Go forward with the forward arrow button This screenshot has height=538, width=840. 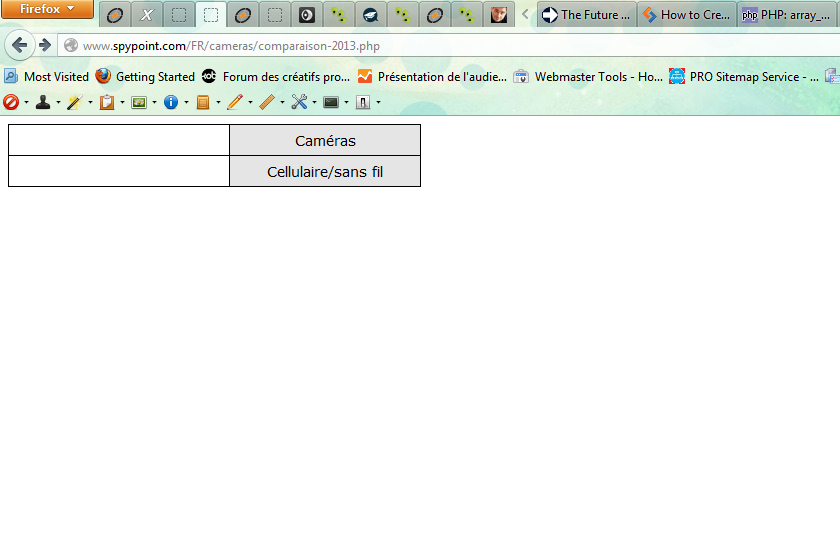(46, 45)
